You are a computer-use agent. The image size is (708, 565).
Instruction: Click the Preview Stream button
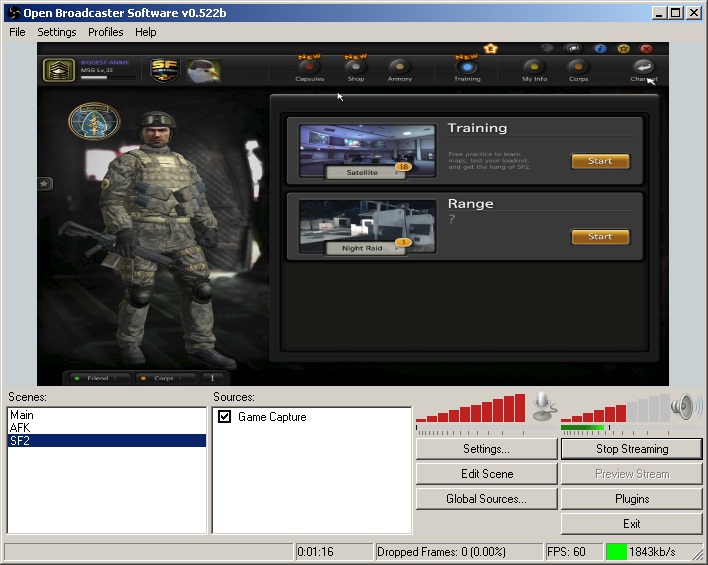coord(632,474)
